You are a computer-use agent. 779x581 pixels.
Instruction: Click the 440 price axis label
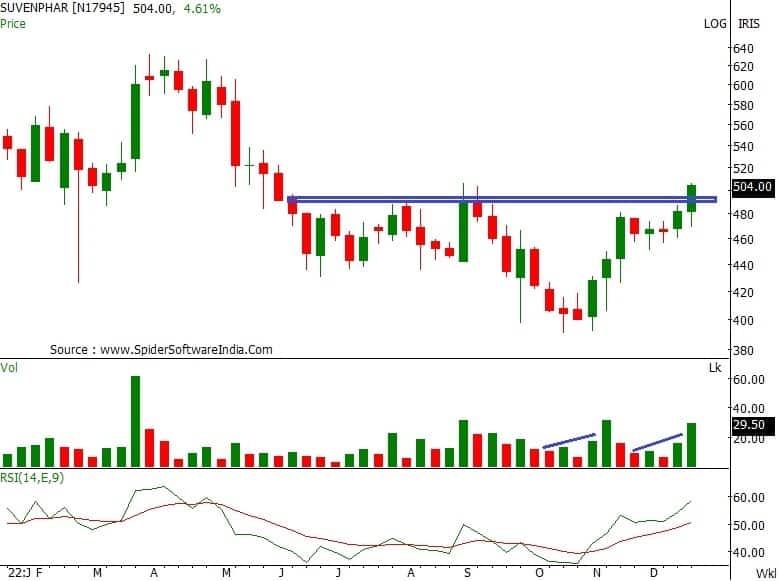click(743, 265)
